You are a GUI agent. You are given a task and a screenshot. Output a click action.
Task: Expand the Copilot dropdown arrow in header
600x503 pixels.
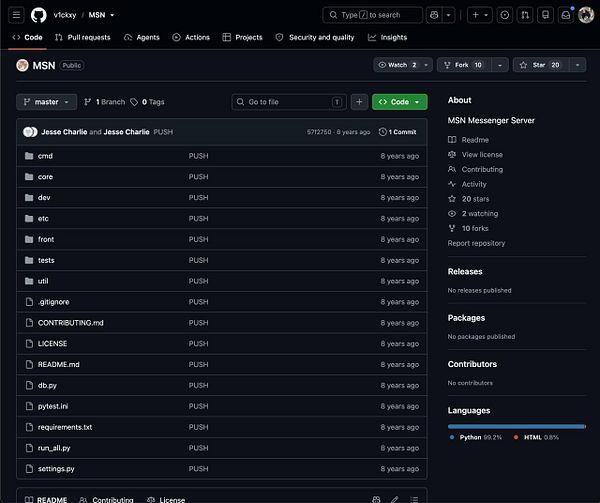pyautogui.click(x=448, y=15)
